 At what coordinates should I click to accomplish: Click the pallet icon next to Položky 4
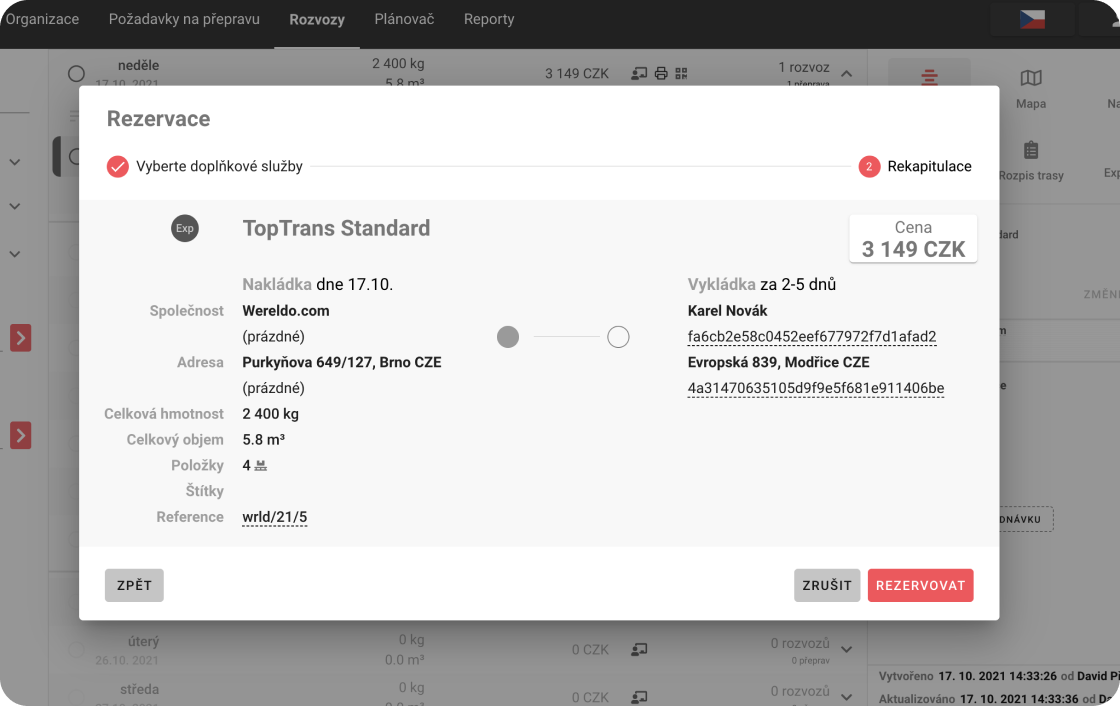coord(261,466)
